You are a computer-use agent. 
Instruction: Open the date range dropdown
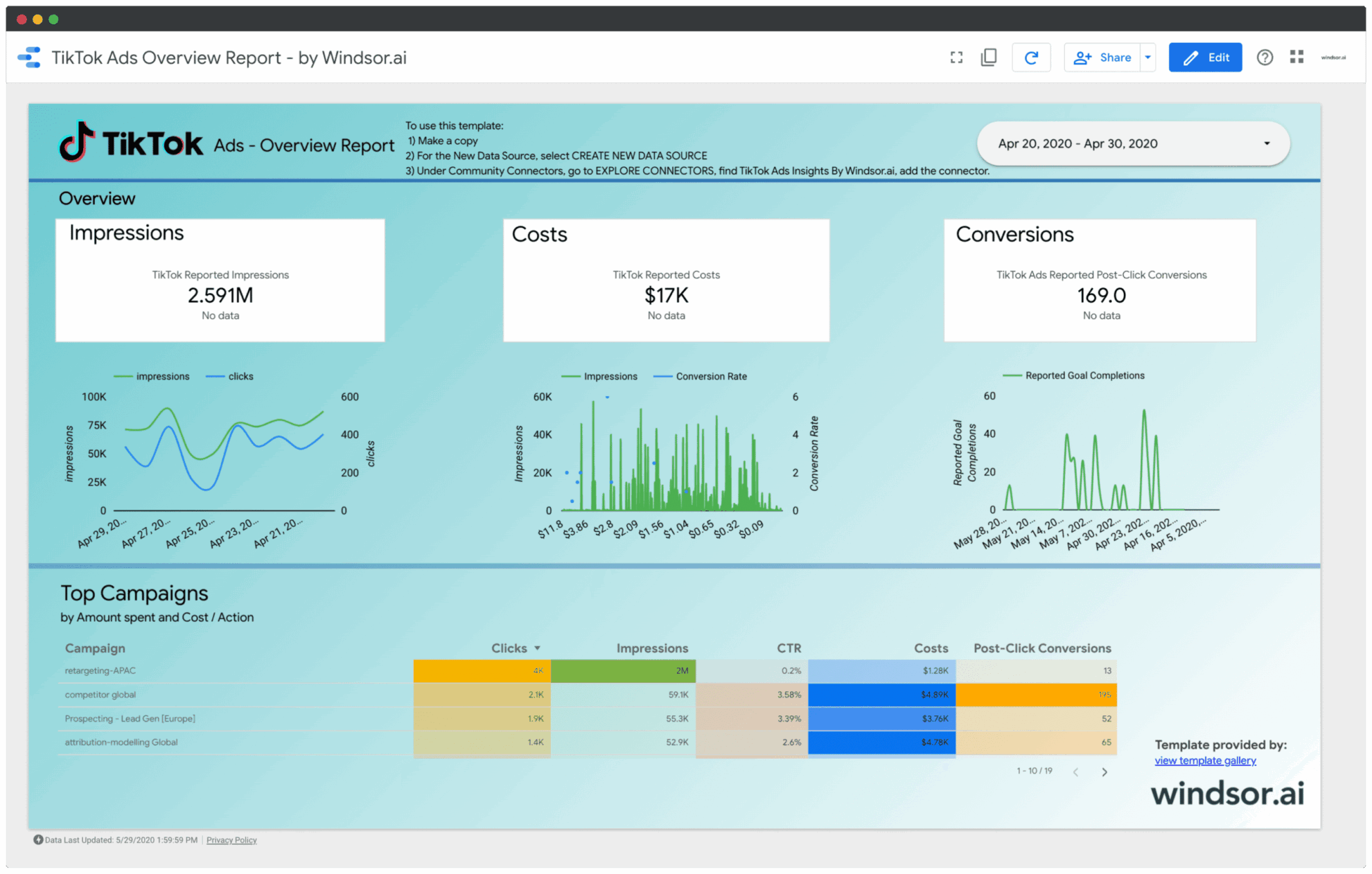[x=1133, y=143]
